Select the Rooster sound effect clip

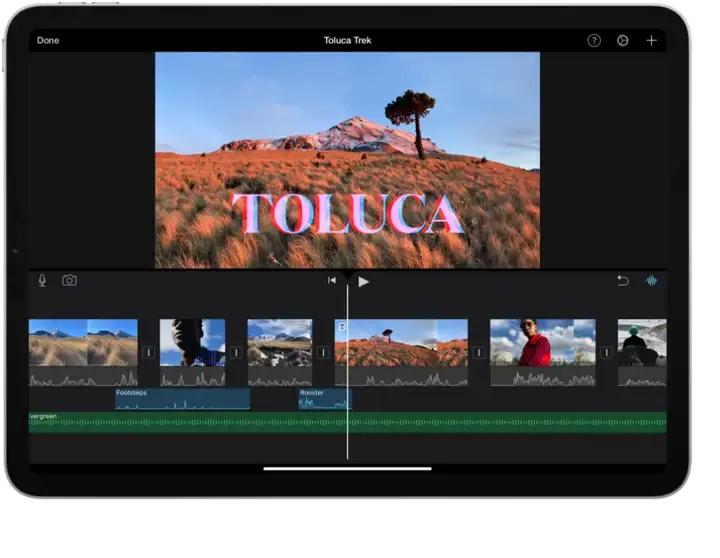[x=323, y=399]
